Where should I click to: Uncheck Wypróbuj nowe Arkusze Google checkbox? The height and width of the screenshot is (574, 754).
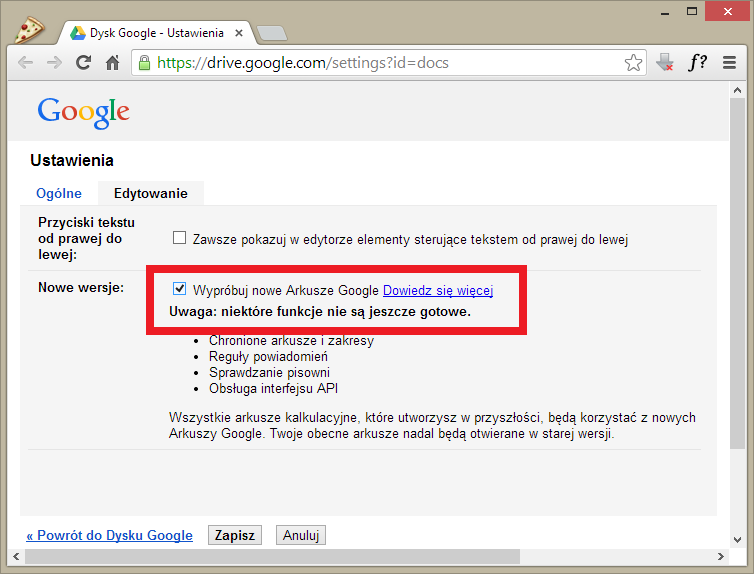[x=179, y=288]
